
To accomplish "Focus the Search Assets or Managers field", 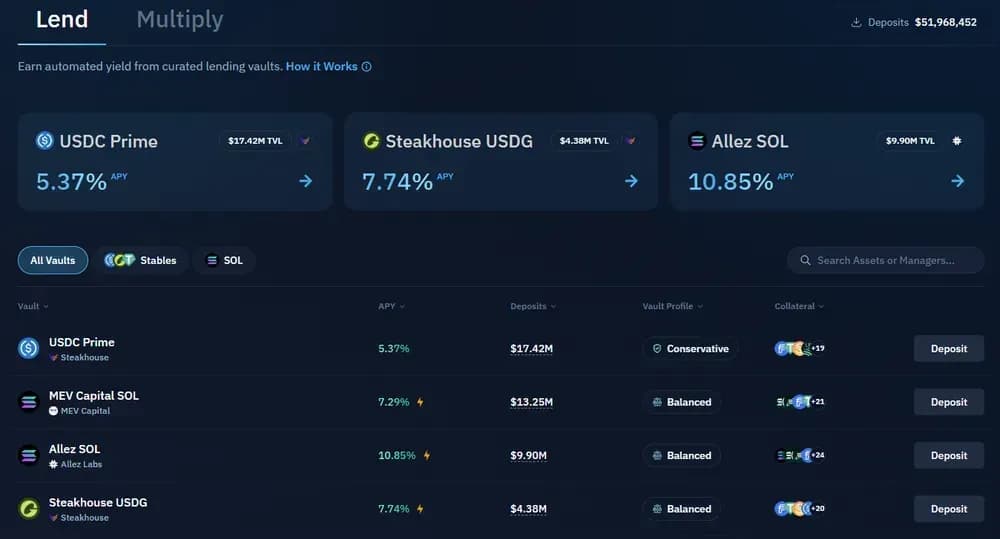I will (x=885, y=260).
